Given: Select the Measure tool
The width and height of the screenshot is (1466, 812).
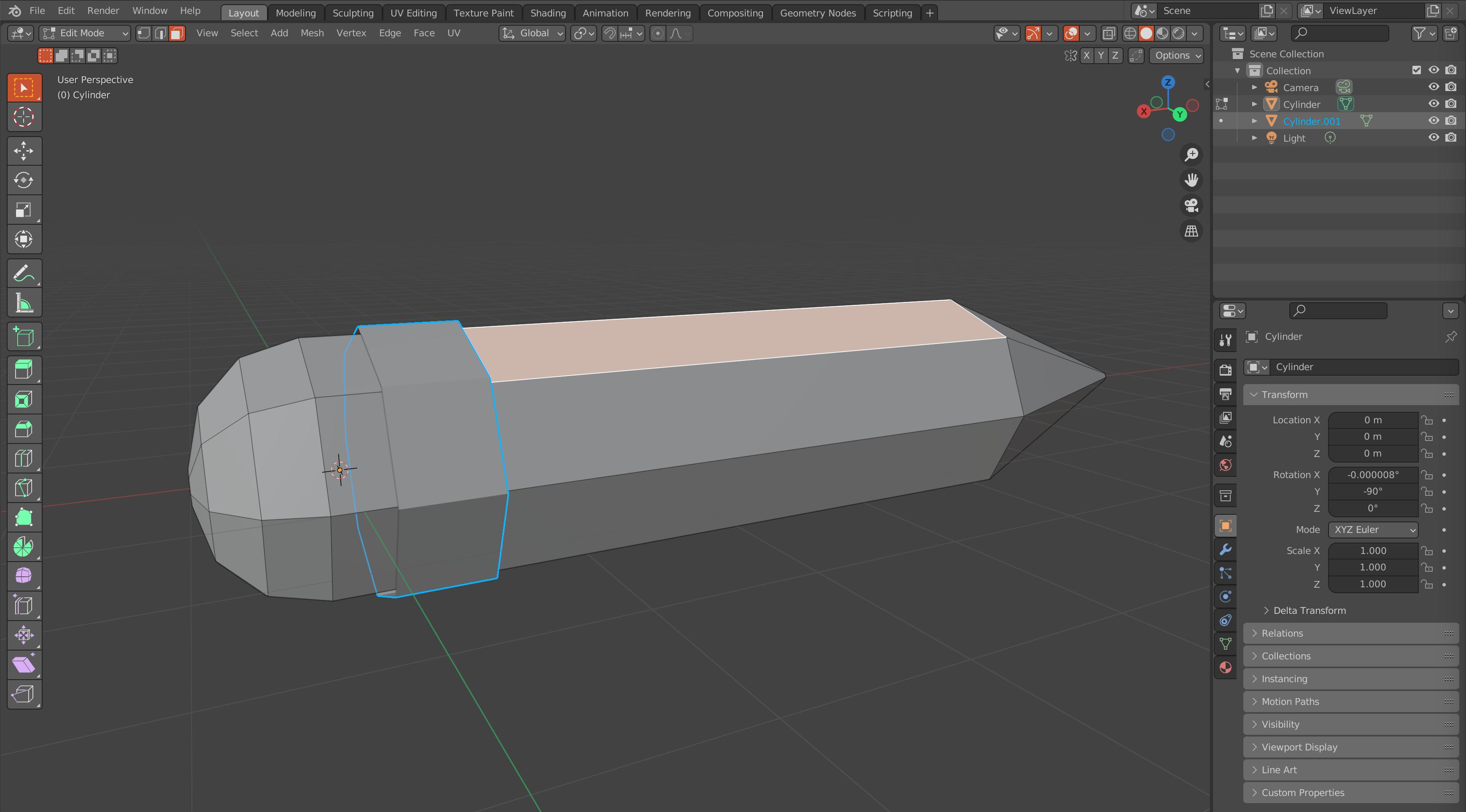Looking at the screenshot, I should (x=24, y=302).
